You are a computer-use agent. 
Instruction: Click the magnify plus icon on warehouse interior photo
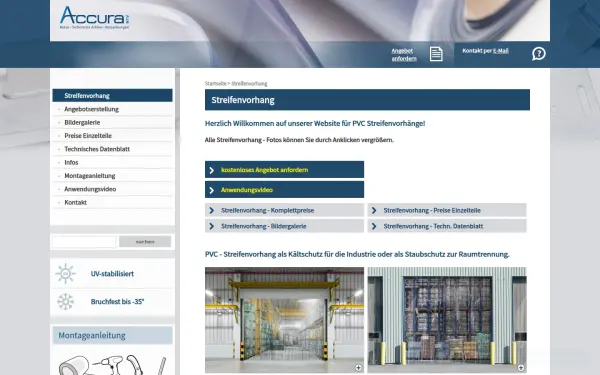(358, 368)
